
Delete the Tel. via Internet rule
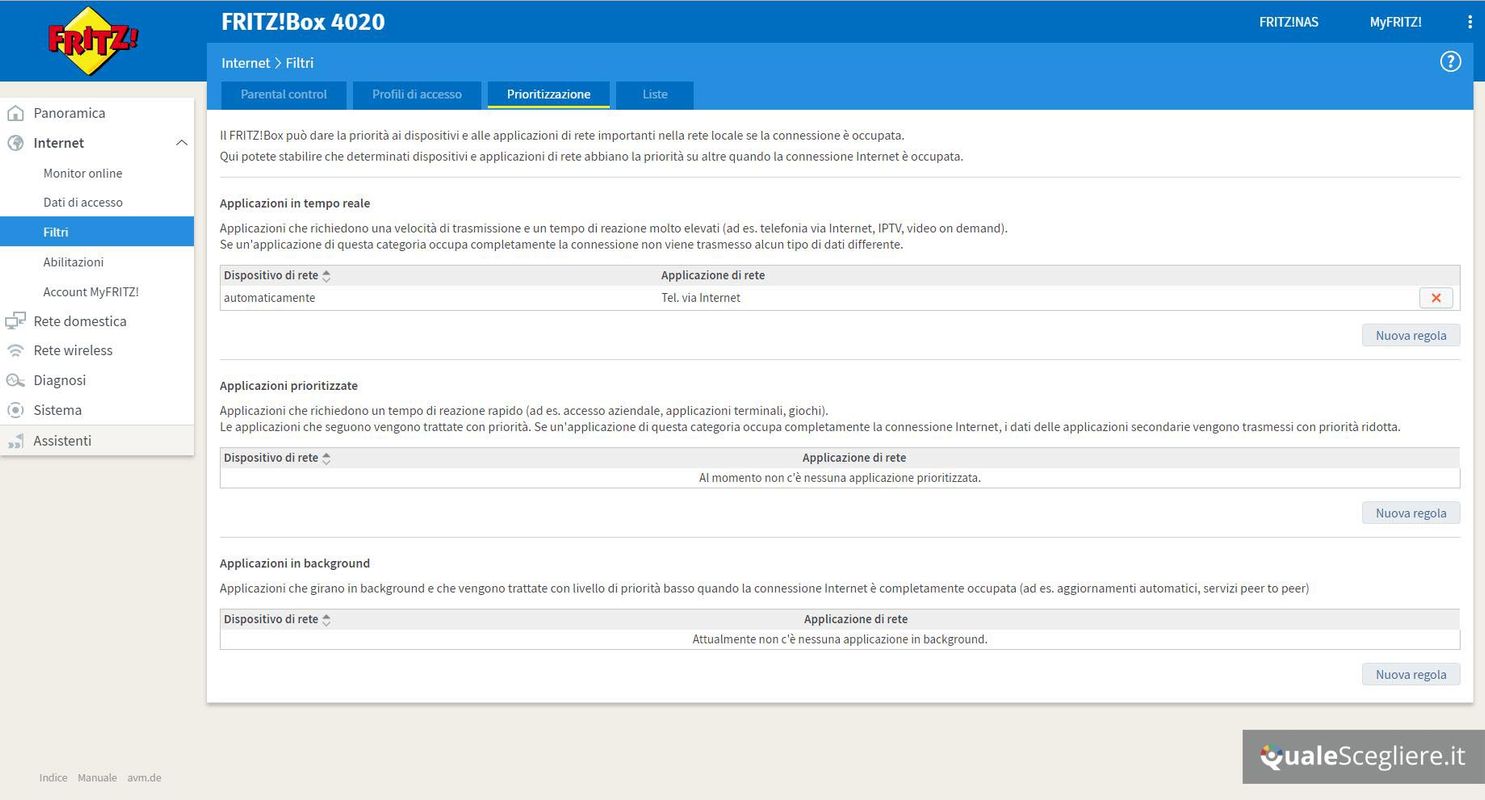(x=1435, y=298)
